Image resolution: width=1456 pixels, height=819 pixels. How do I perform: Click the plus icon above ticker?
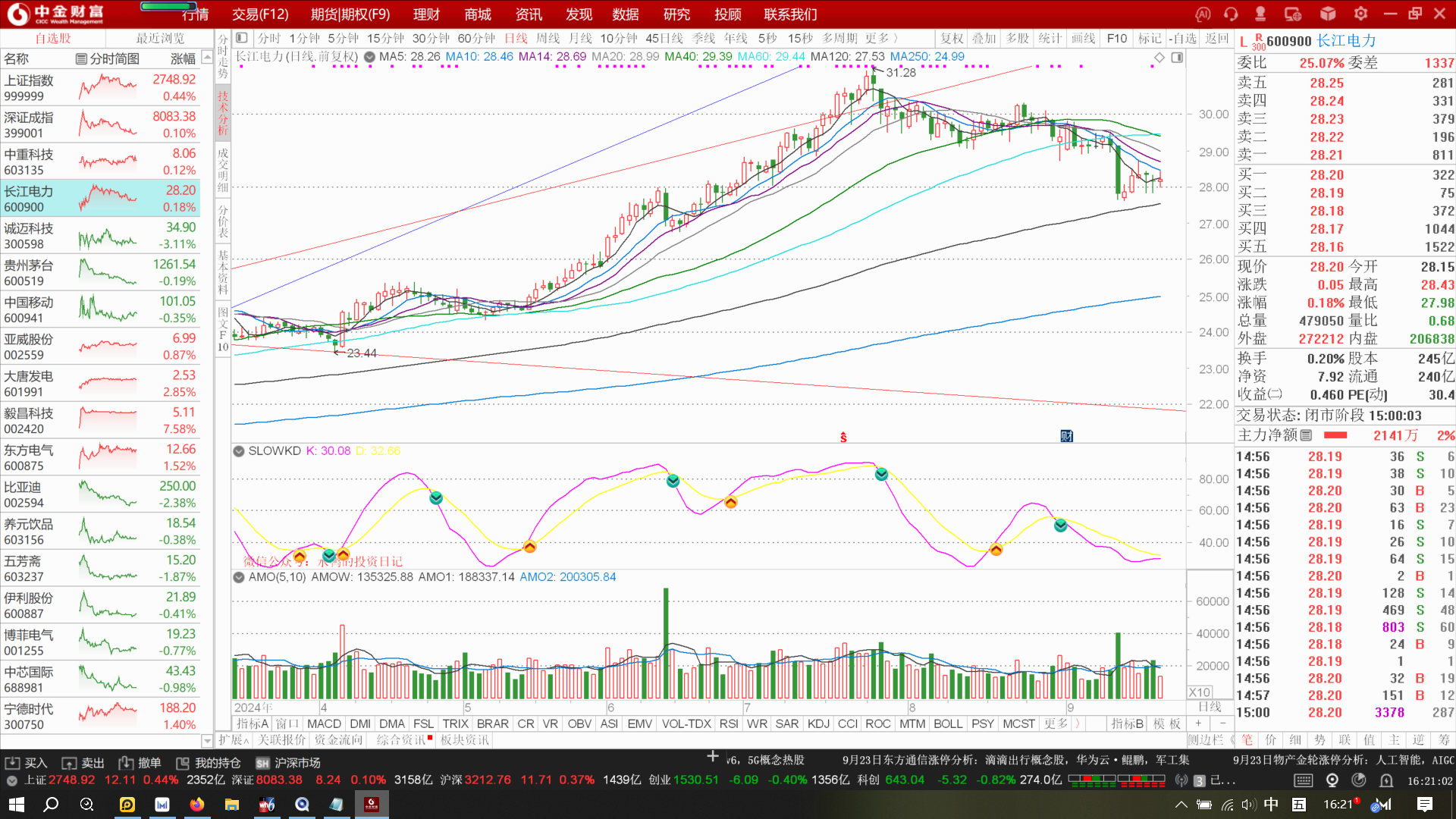point(713,756)
